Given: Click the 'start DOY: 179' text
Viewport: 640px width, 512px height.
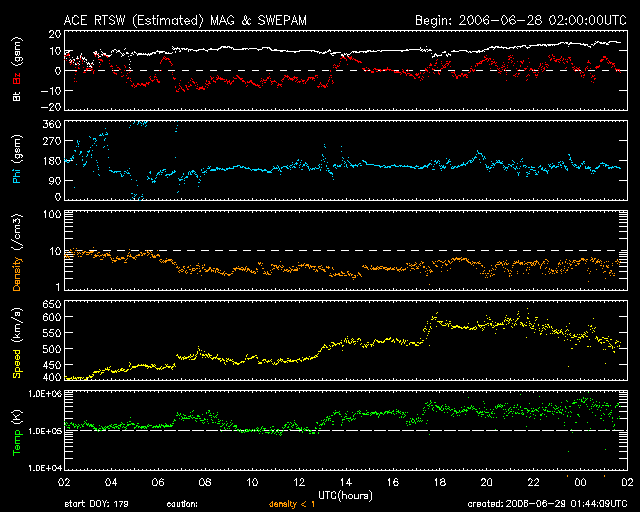Looking at the screenshot, I should pyautogui.click(x=96, y=504).
